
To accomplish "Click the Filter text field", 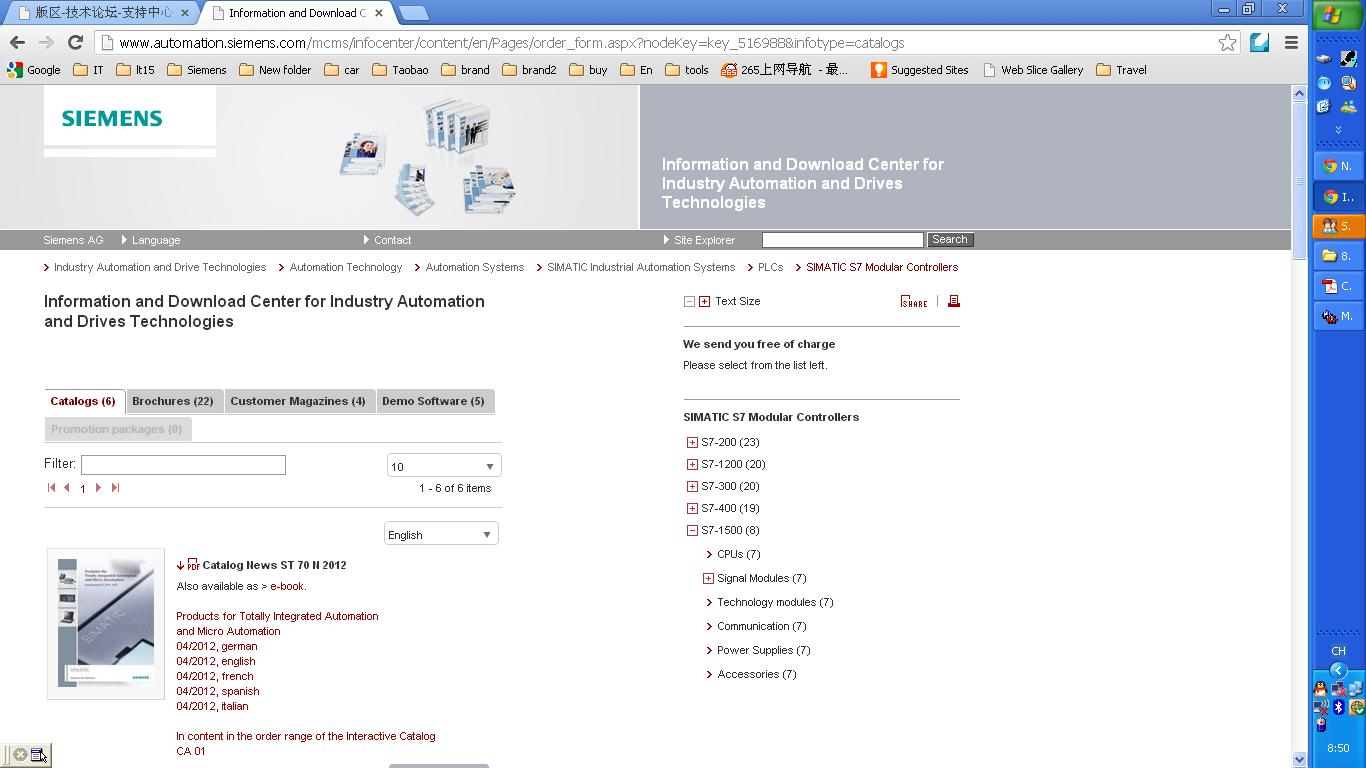I will (183, 465).
